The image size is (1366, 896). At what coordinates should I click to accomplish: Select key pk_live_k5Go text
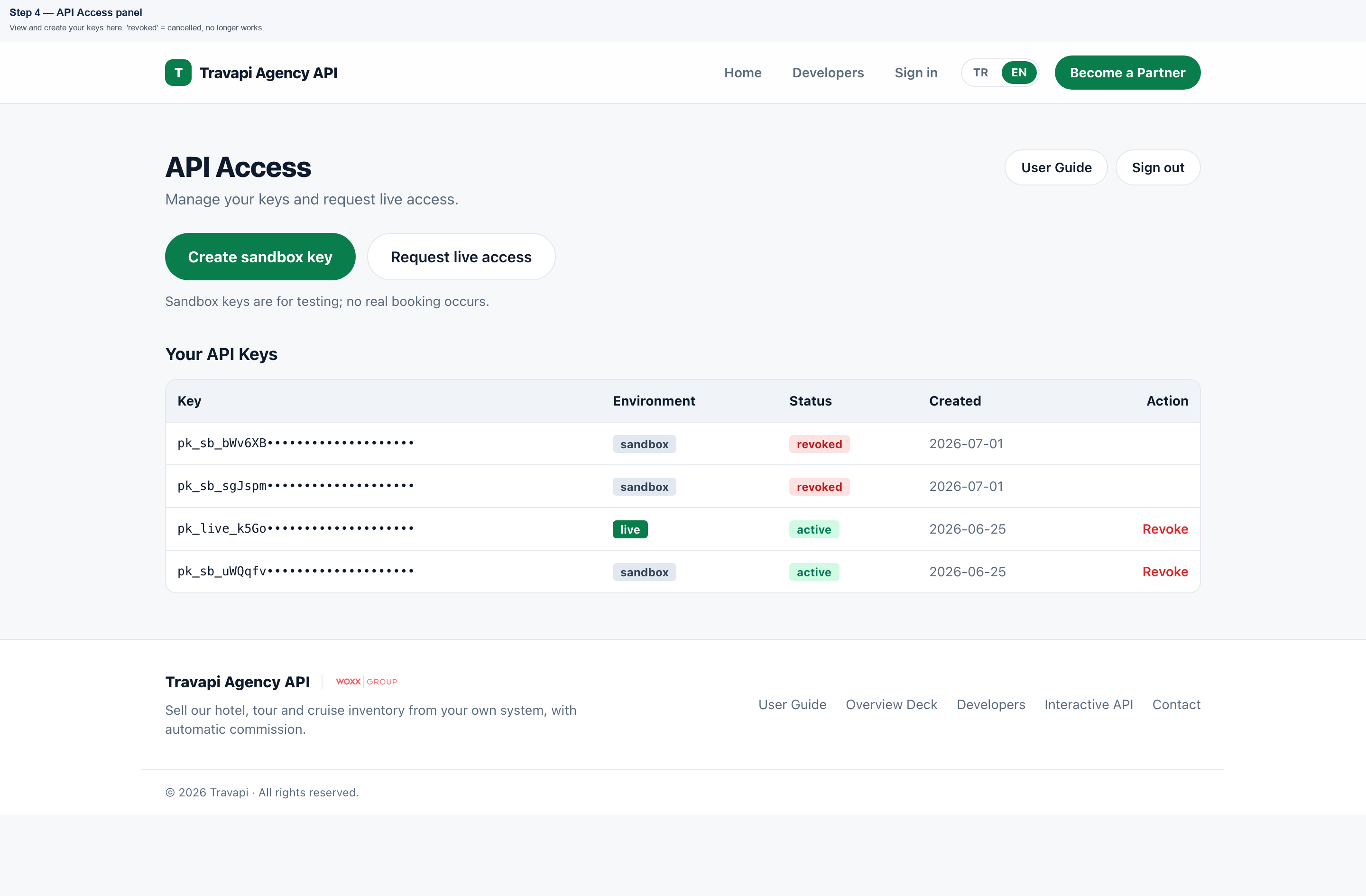pos(295,529)
